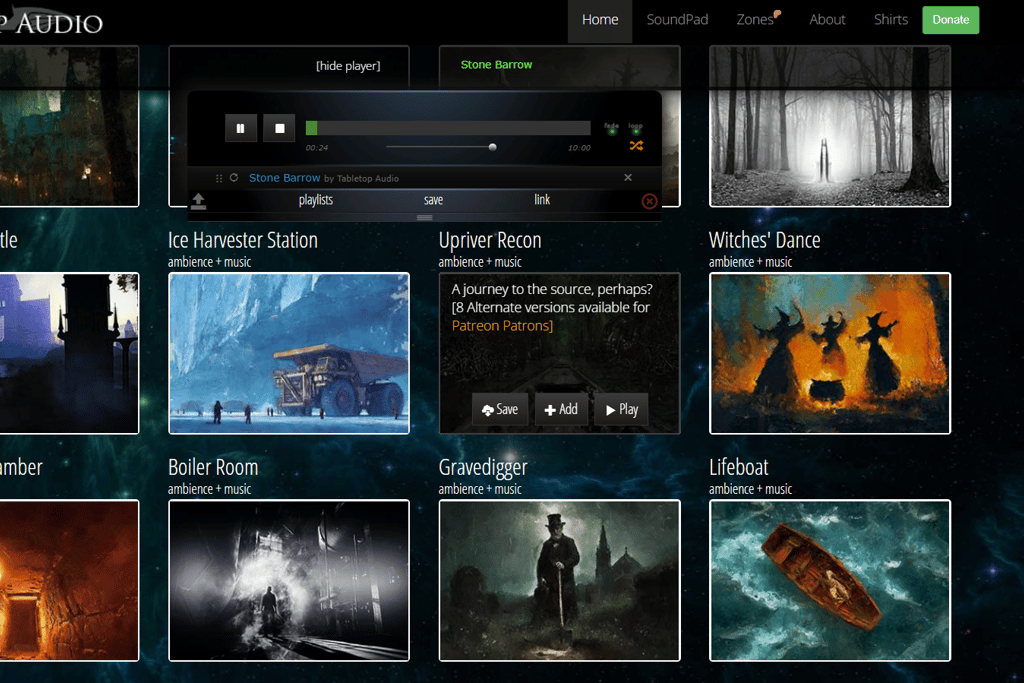This screenshot has width=1024, height=683.
Task: Click the 00:24 elapsed time label
Action: click(317, 148)
